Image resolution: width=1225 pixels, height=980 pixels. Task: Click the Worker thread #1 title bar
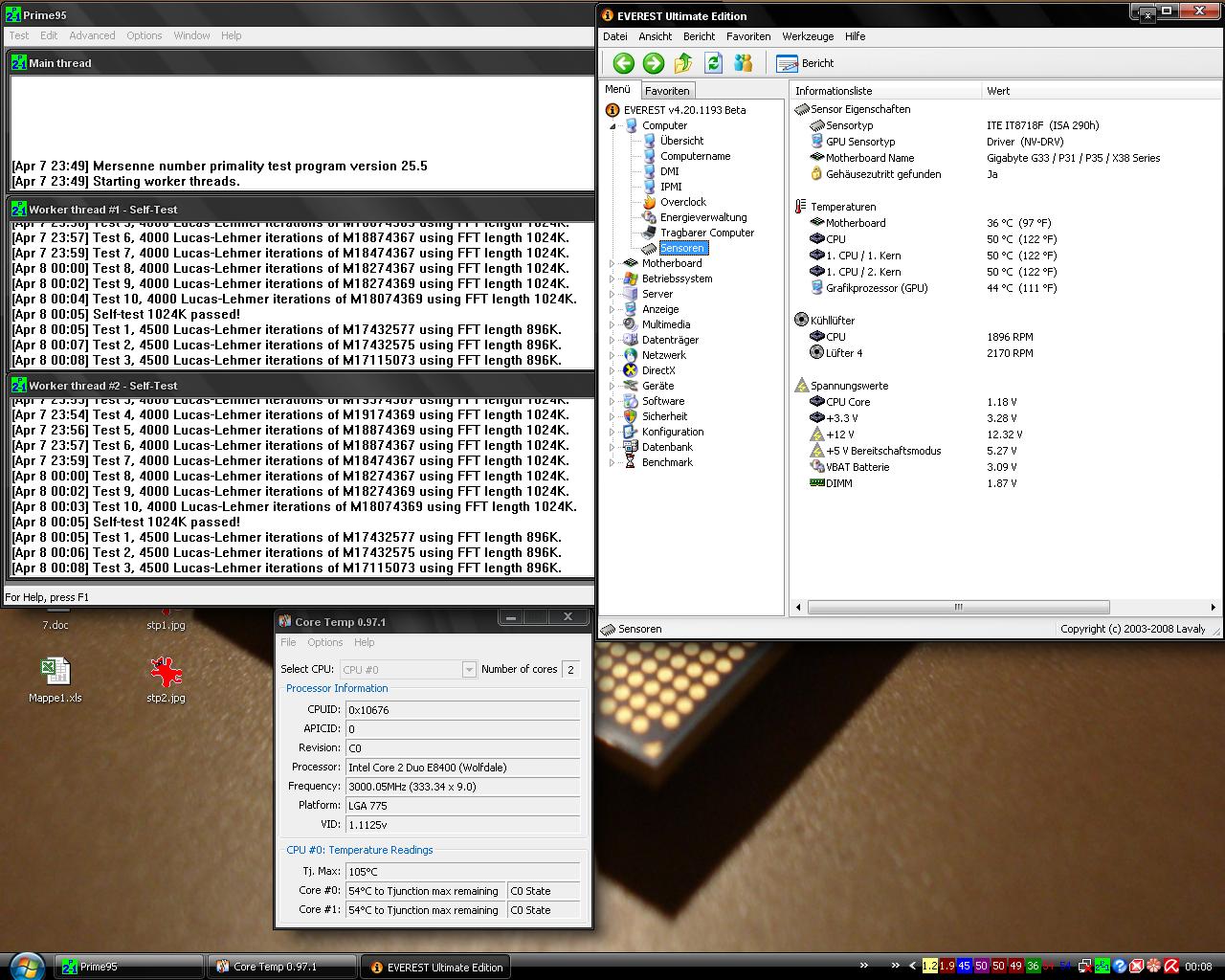(301, 210)
